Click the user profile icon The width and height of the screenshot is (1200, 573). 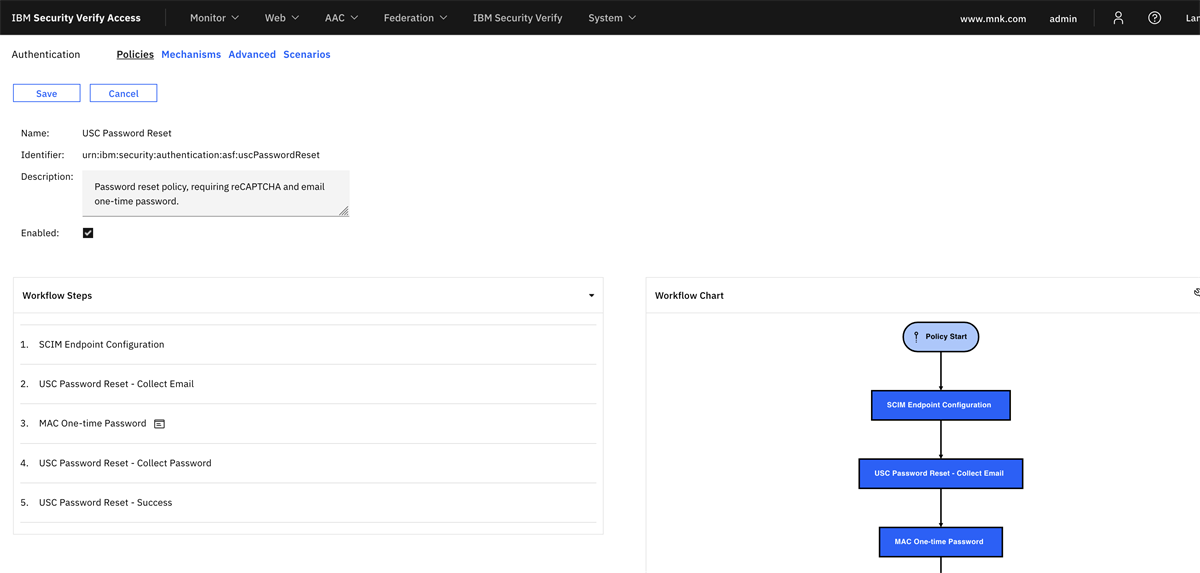tap(1118, 18)
